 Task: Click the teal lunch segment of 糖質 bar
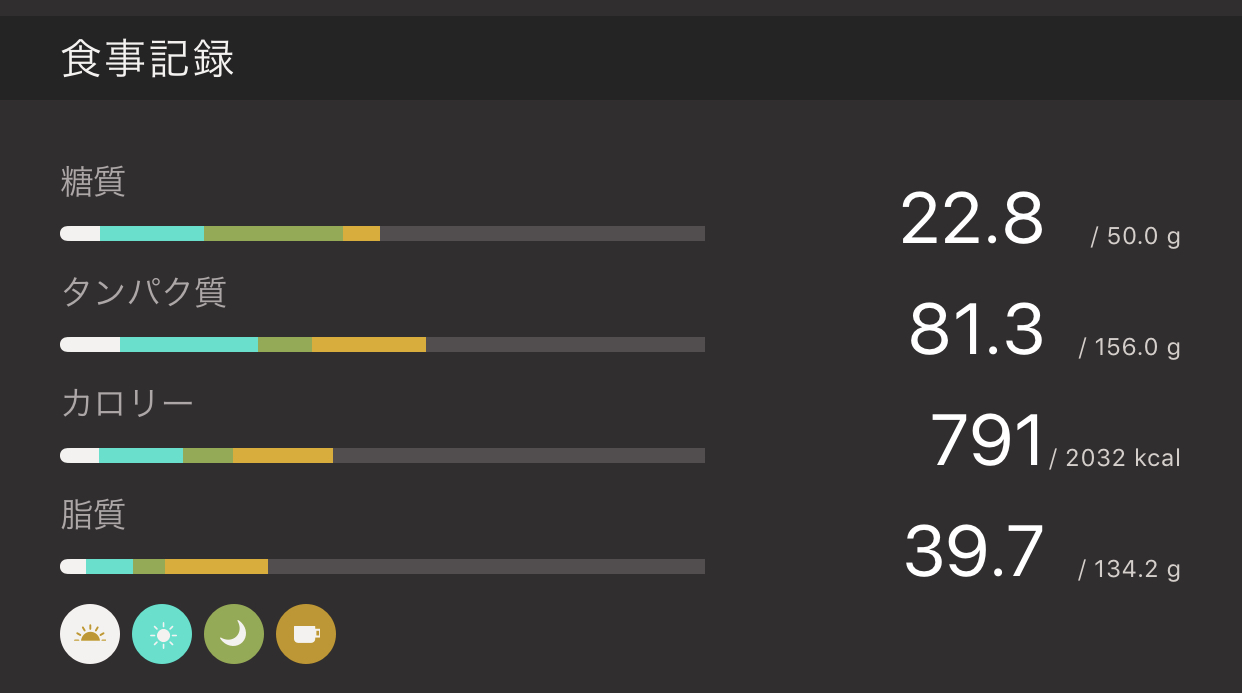click(x=152, y=234)
